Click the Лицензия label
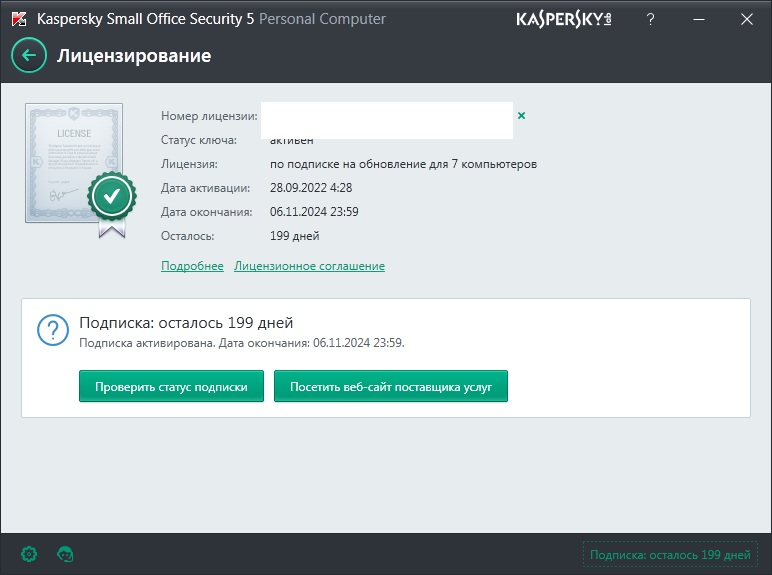772x575 pixels. pyautogui.click(x=189, y=164)
